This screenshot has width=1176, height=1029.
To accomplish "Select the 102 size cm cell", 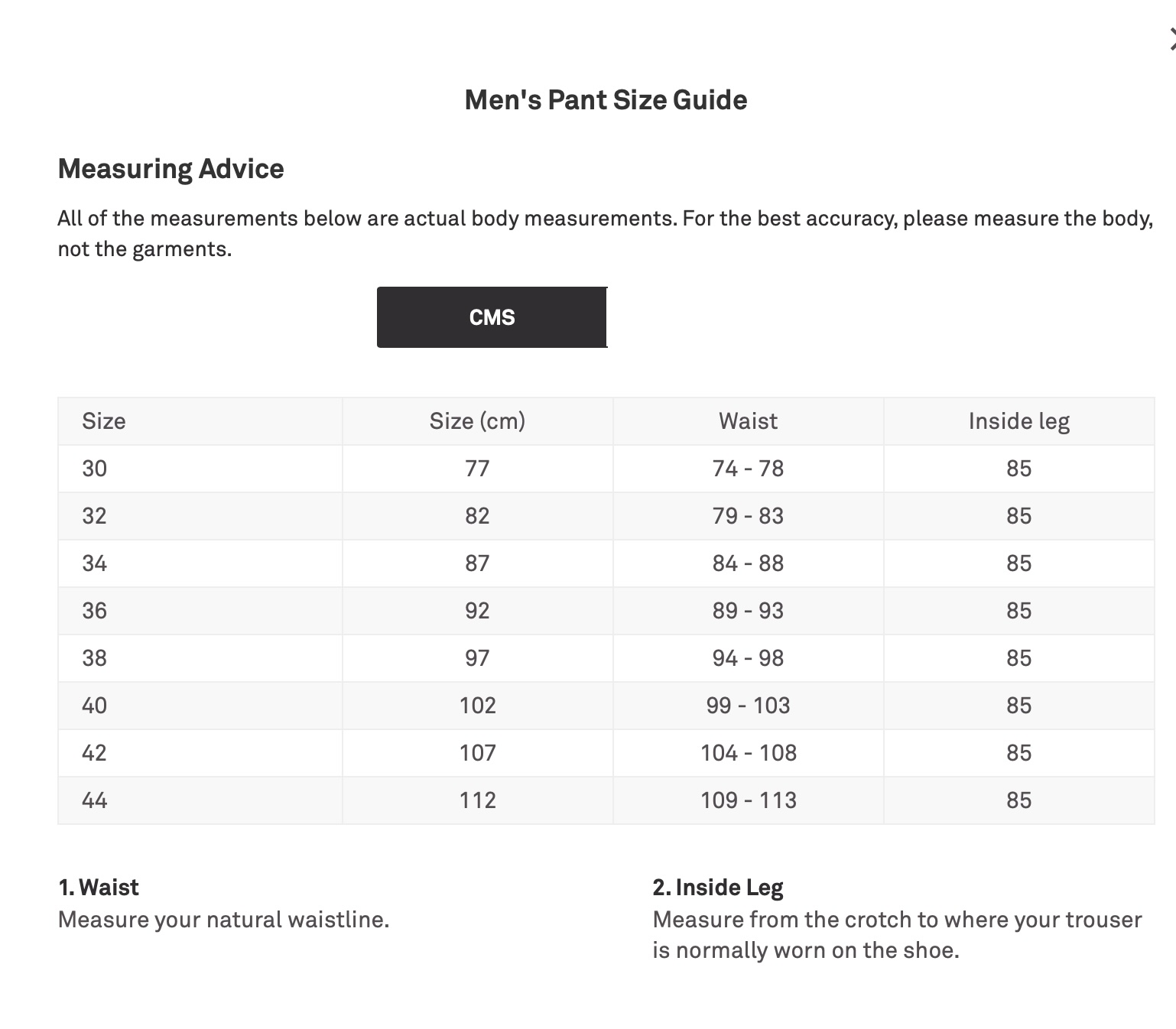I will click(x=477, y=706).
